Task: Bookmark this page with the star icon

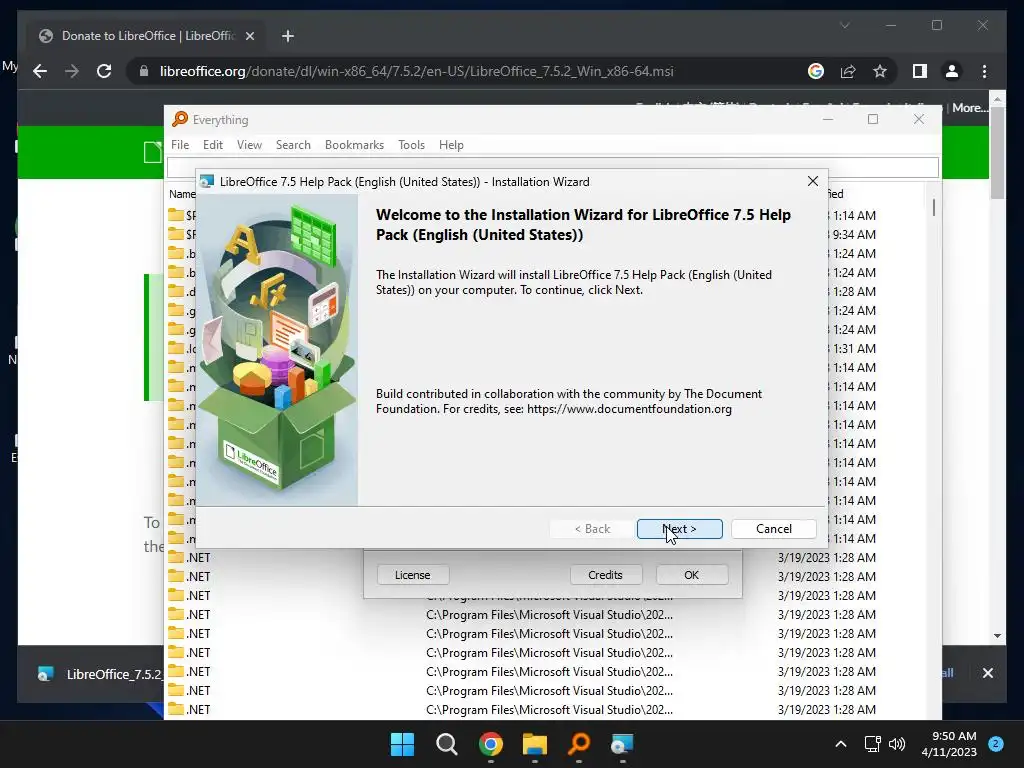Action: [x=880, y=71]
